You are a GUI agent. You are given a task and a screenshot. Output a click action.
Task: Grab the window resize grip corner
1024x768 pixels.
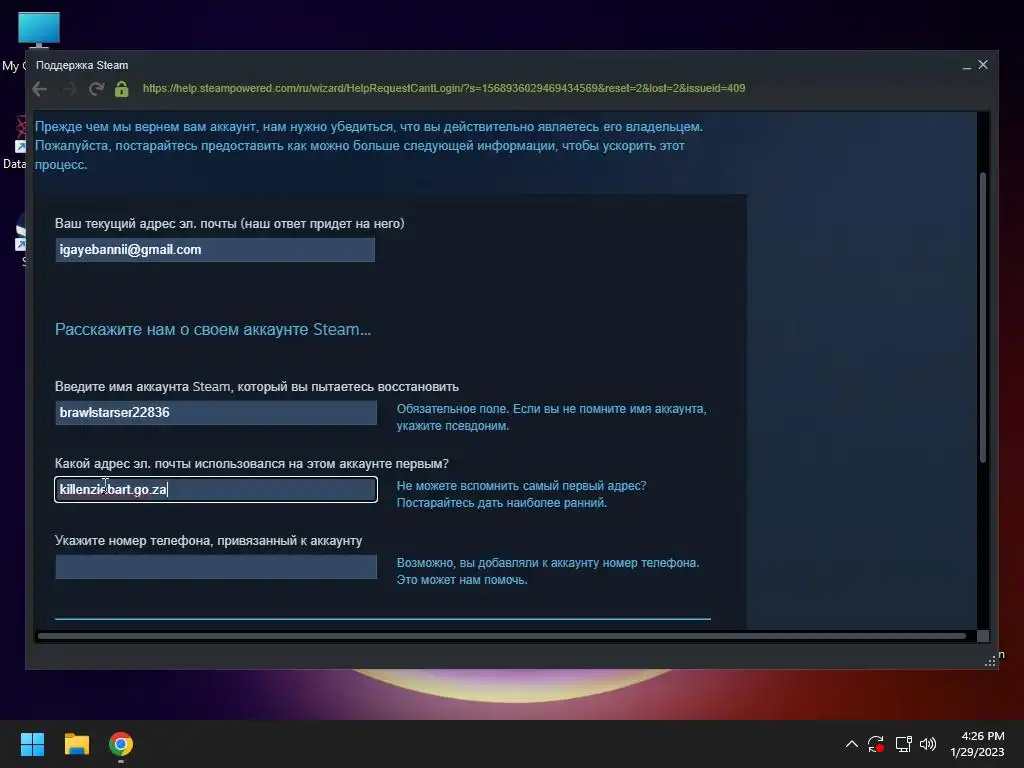(990, 662)
